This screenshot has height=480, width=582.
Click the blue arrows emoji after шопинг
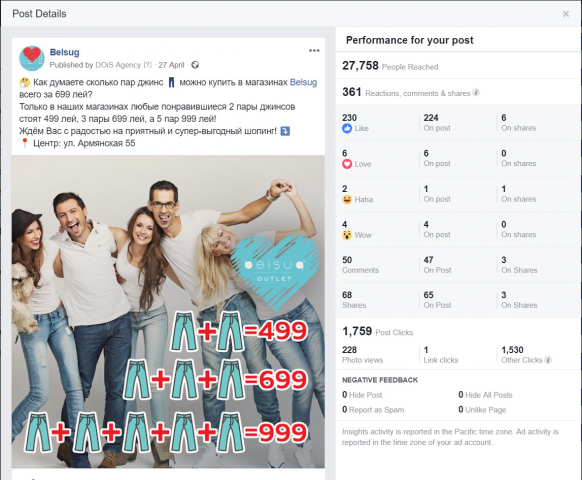click(285, 131)
